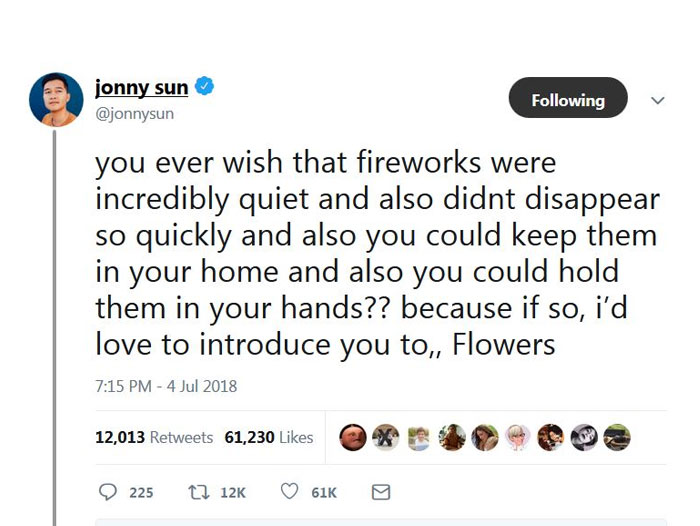Toggle the Following button
Image resolution: width=700 pixels, height=526 pixels.
pos(568,100)
